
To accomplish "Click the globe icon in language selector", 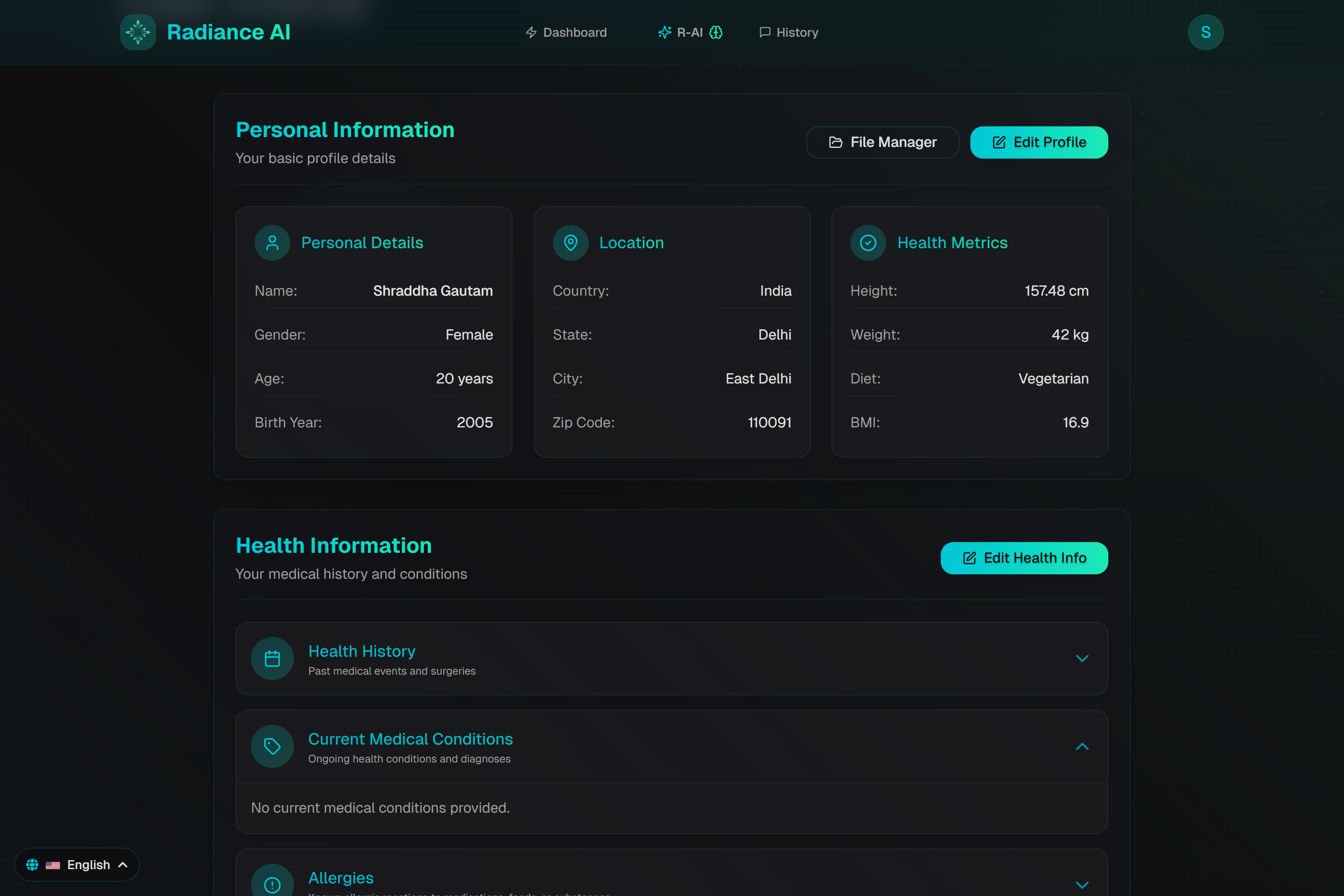I will 33,865.
